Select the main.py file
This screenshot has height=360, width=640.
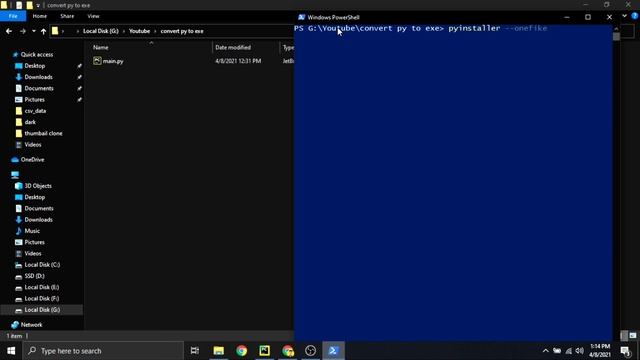pyautogui.click(x=113, y=61)
